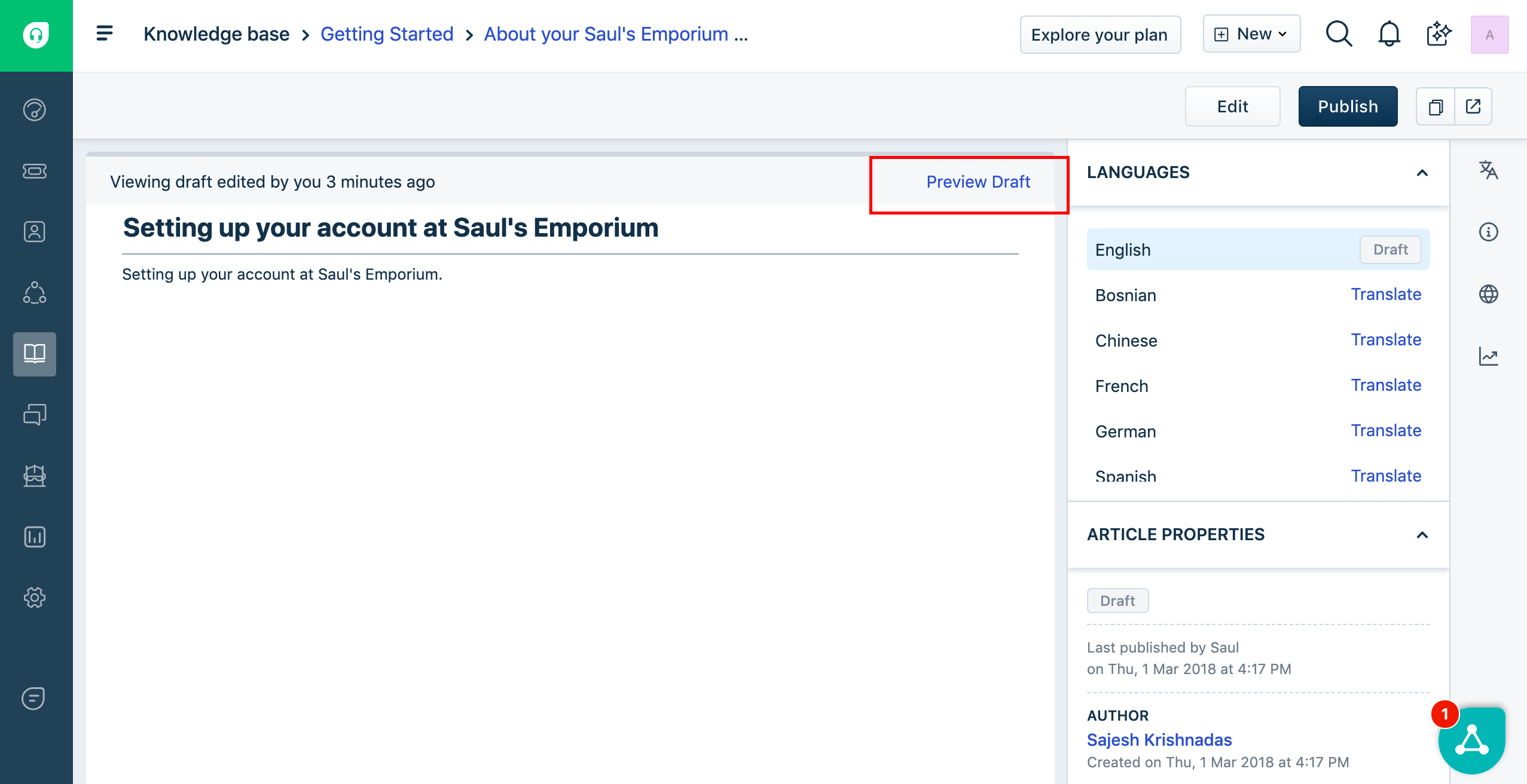Go to Getting Started breadcrumb
Screen dimensions: 1527x784
(x=387, y=34)
